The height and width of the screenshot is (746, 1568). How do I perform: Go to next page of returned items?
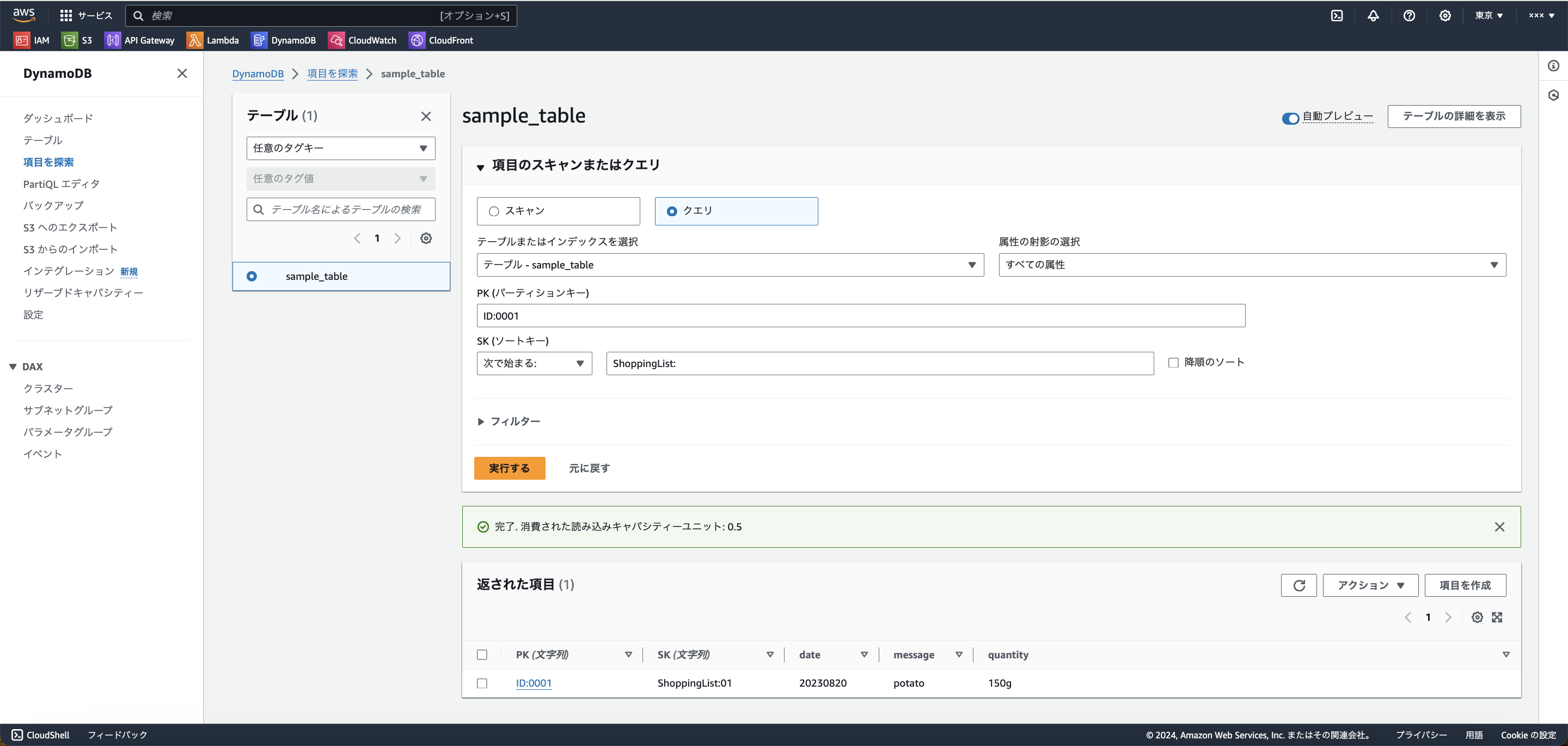[1448, 617]
